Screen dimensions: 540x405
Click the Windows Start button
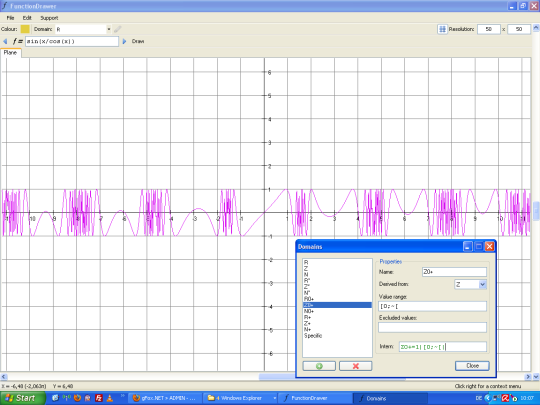pyautogui.click(x=23, y=398)
